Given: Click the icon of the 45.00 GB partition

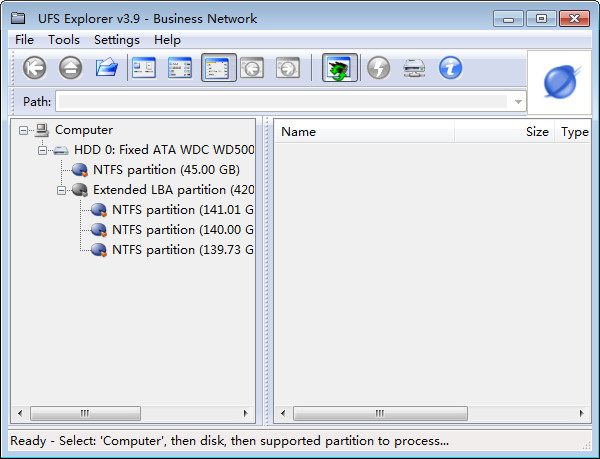Looking at the screenshot, I should pyautogui.click(x=80, y=170).
